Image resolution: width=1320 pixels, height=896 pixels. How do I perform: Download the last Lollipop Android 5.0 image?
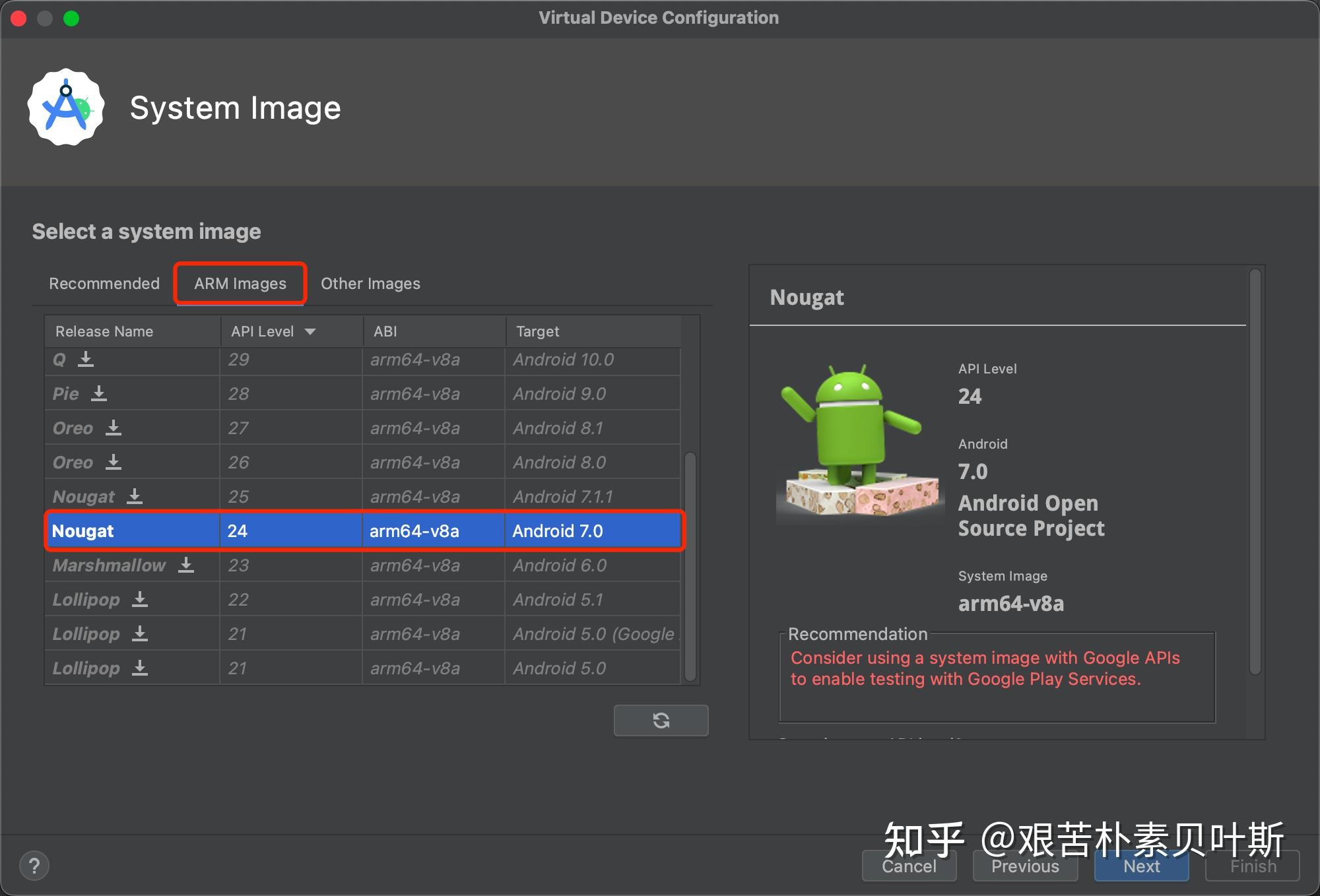tap(140, 668)
